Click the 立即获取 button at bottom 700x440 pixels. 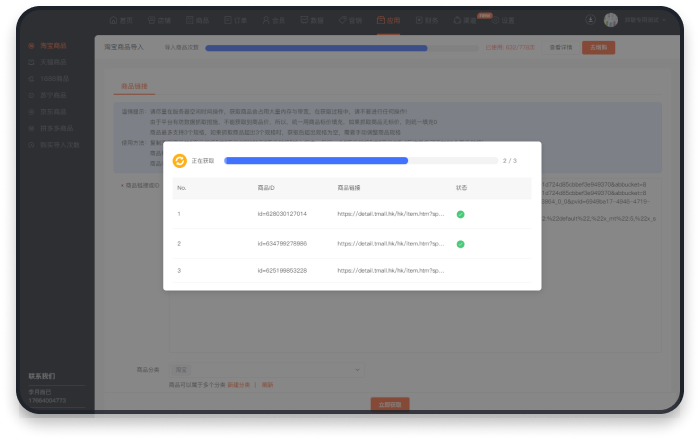click(390, 404)
